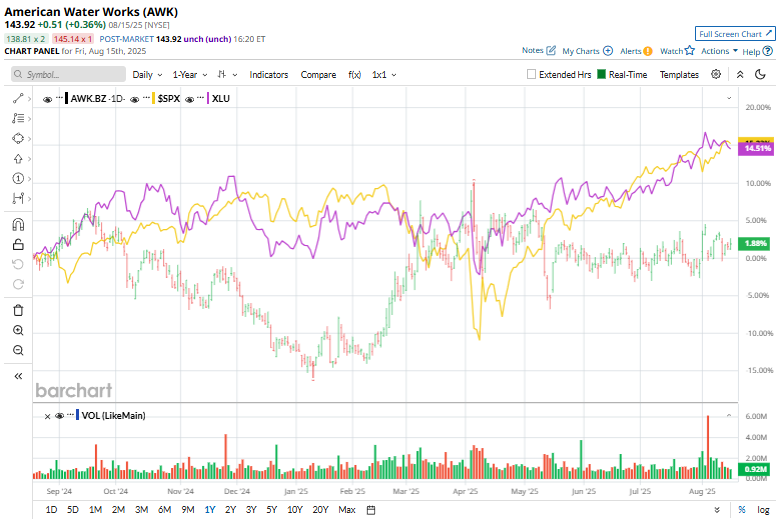Image resolution: width=777 pixels, height=526 pixels.
Task: Select the arrow marker tool
Action: click(18, 159)
